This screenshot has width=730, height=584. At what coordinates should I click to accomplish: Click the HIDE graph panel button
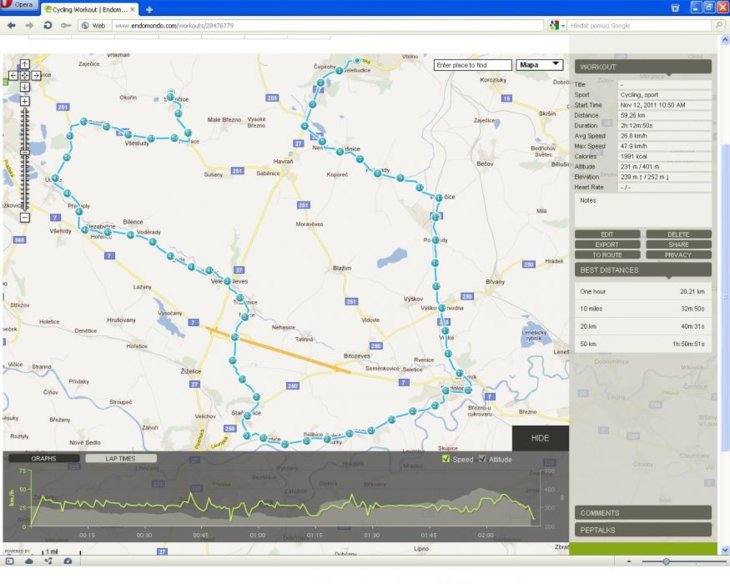[x=540, y=438]
